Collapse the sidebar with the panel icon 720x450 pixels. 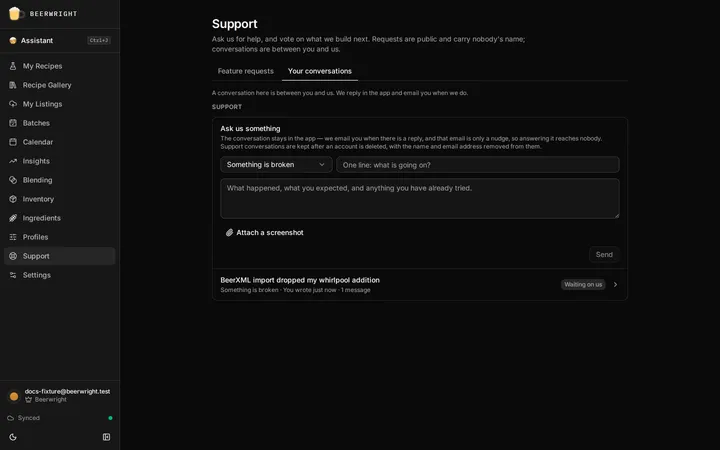pos(107,437)
